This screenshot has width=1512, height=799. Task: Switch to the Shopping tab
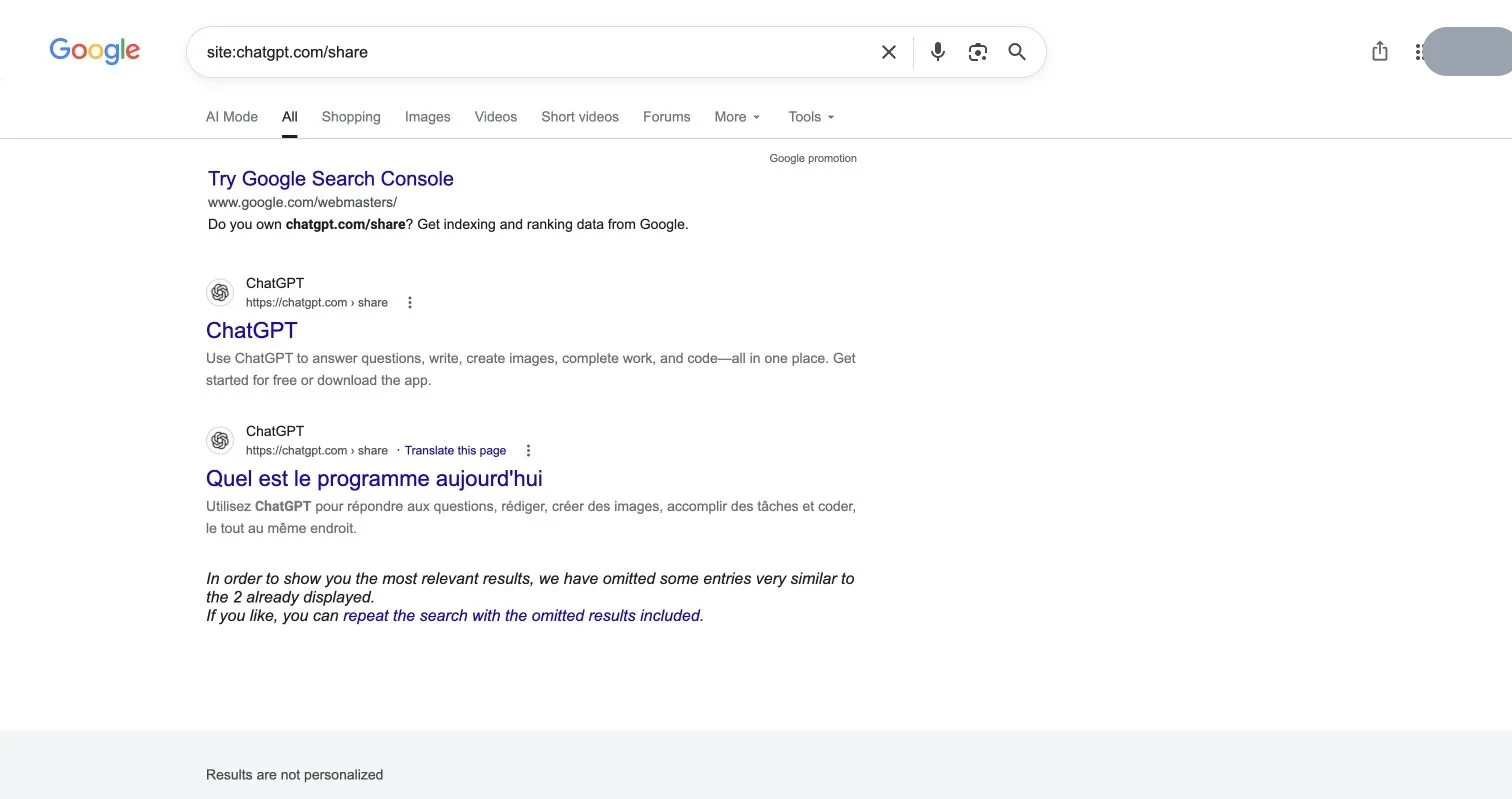(x=351, y=117)
